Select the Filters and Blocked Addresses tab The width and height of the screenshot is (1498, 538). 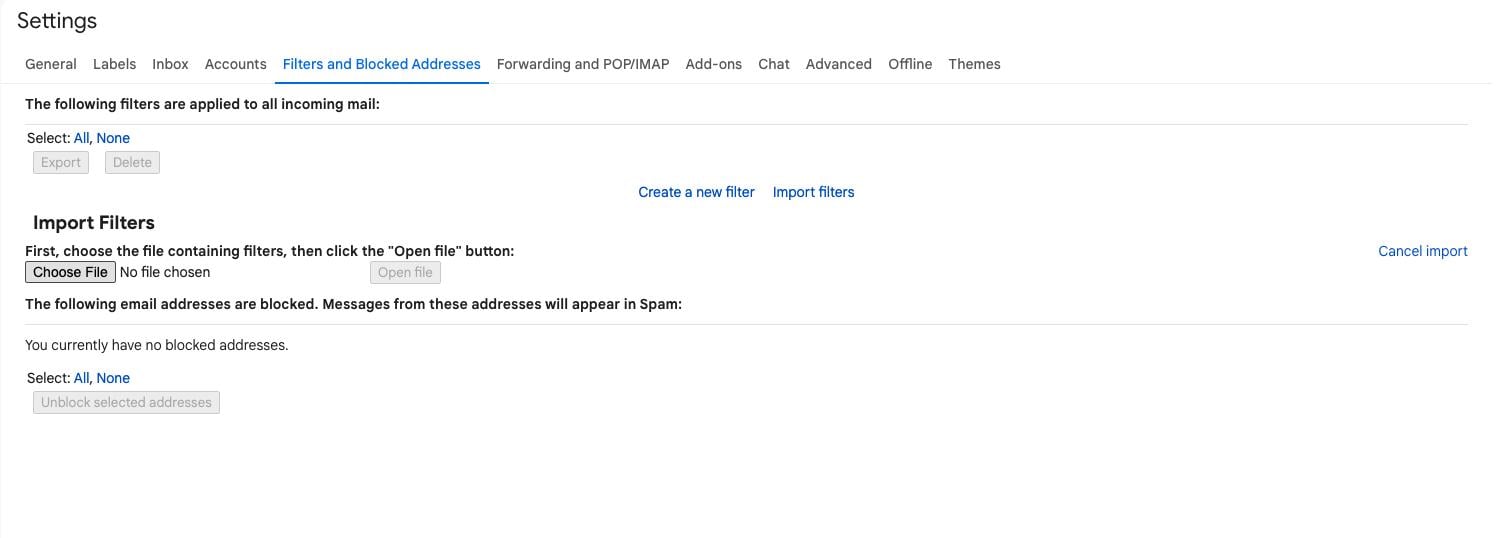pyautogui.click(x=381, y=64)
